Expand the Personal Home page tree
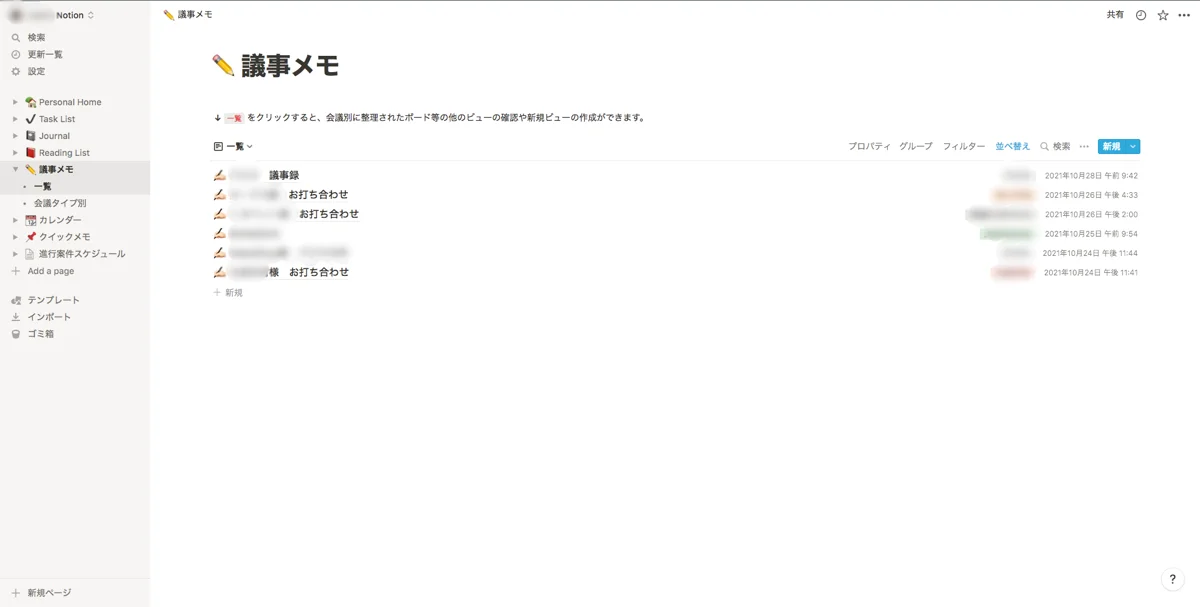1200x607 pixels. [15, 102]
